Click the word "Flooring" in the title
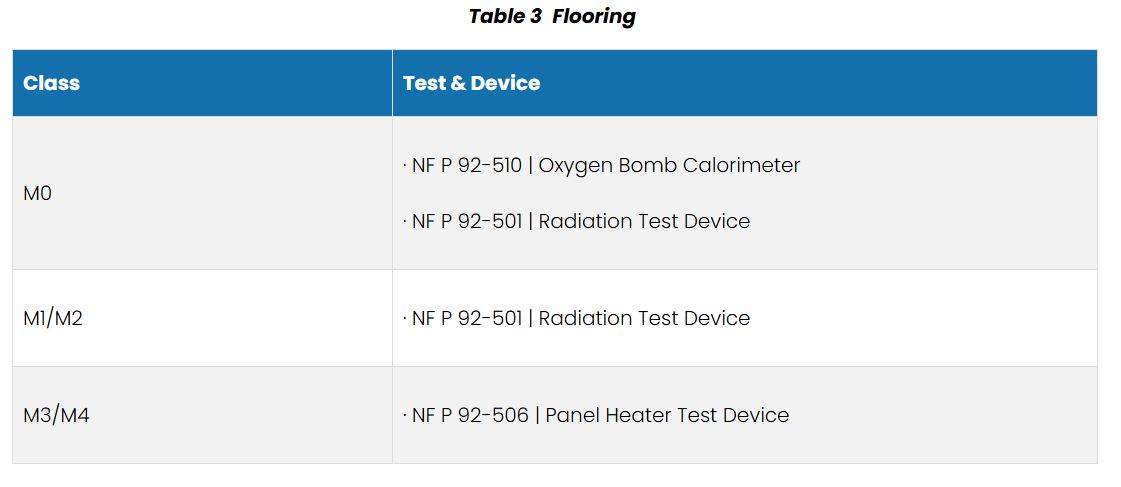Screen dimensions: 1121x487 point(593,16)
